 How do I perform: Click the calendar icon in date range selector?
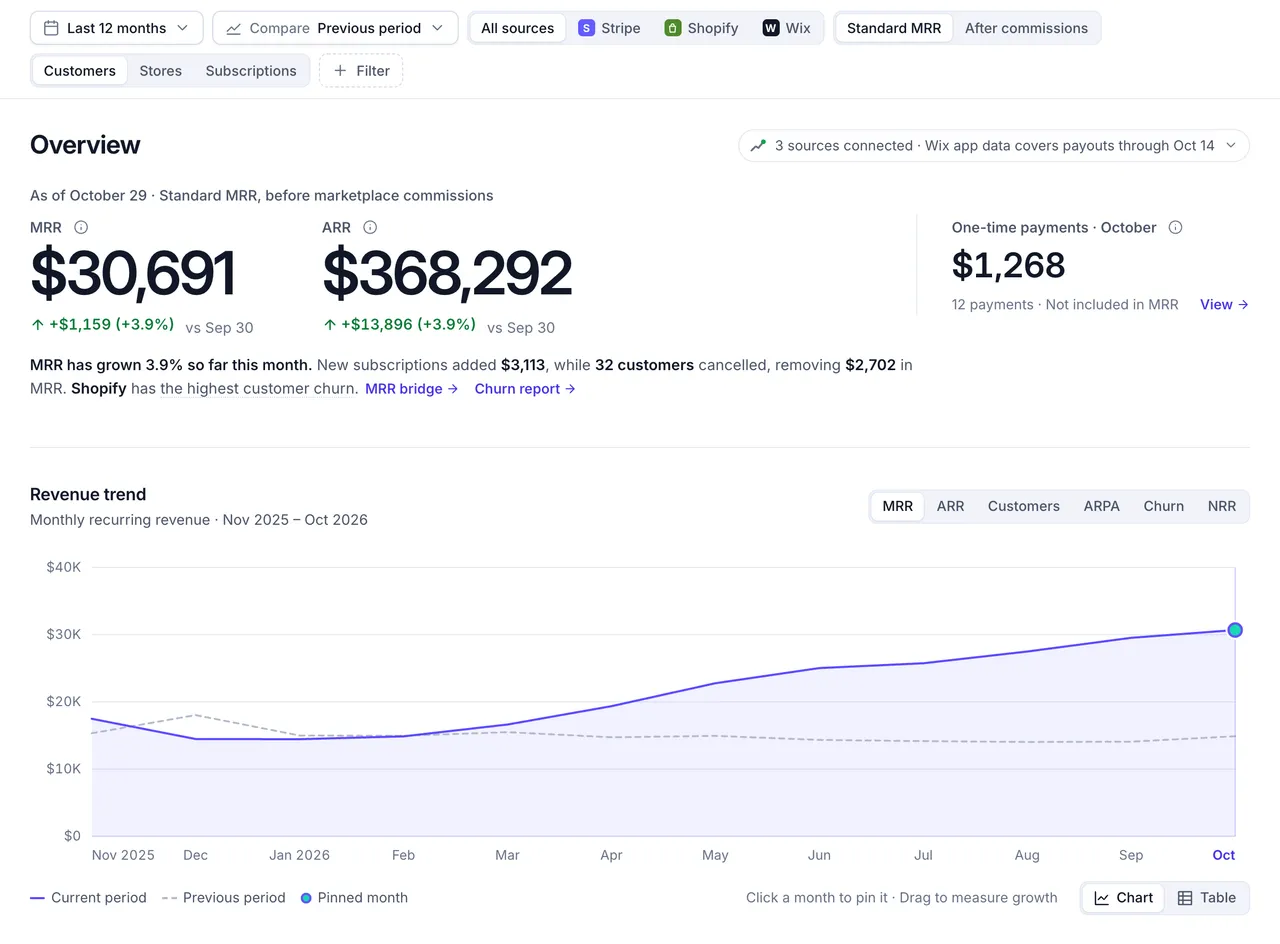(51, 28)
